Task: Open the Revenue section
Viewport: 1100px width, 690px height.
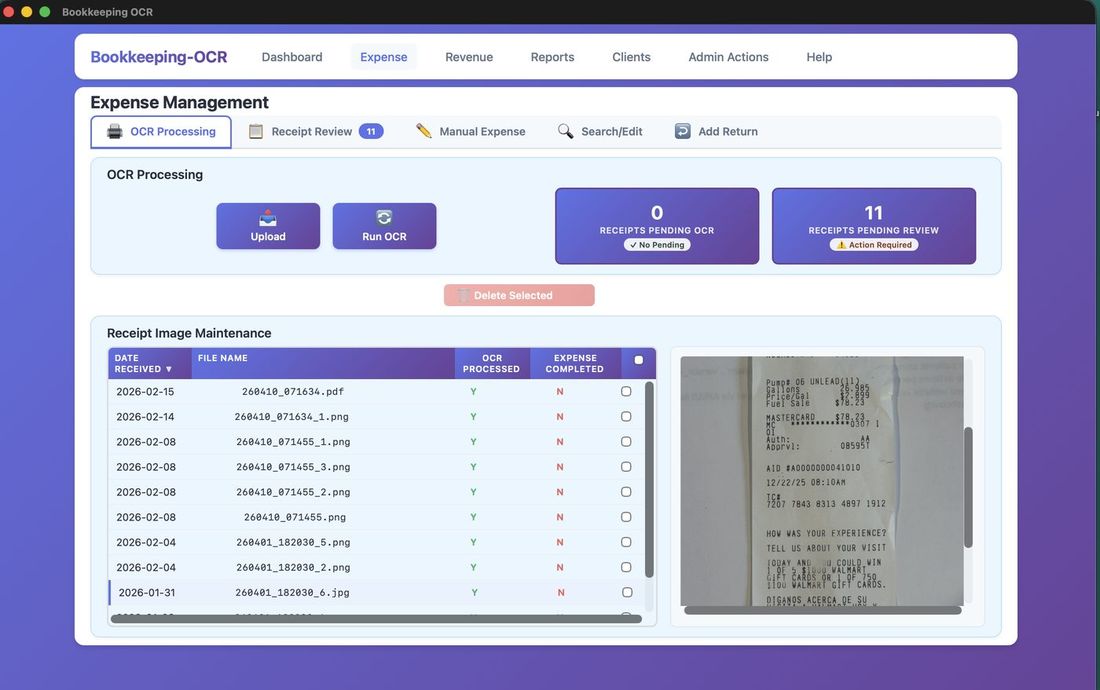Action: coord(468,57)
